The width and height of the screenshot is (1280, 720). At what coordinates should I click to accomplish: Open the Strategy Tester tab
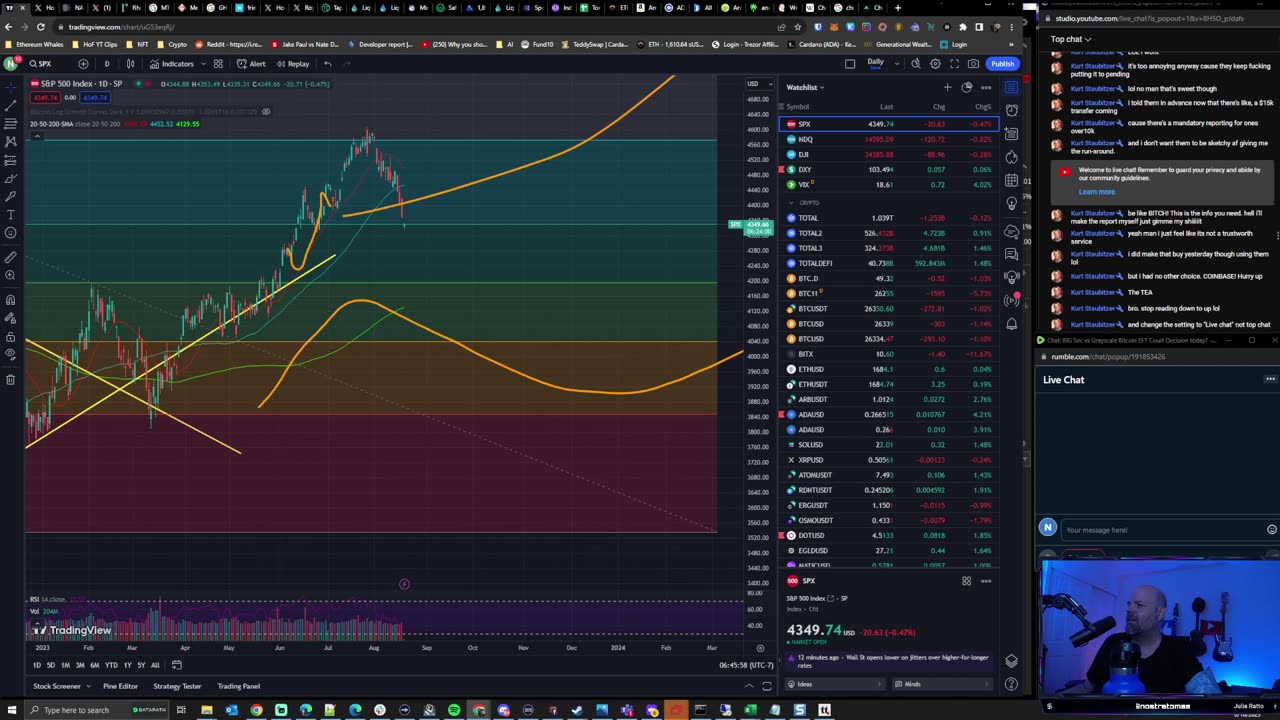click(x=177, y=686)
